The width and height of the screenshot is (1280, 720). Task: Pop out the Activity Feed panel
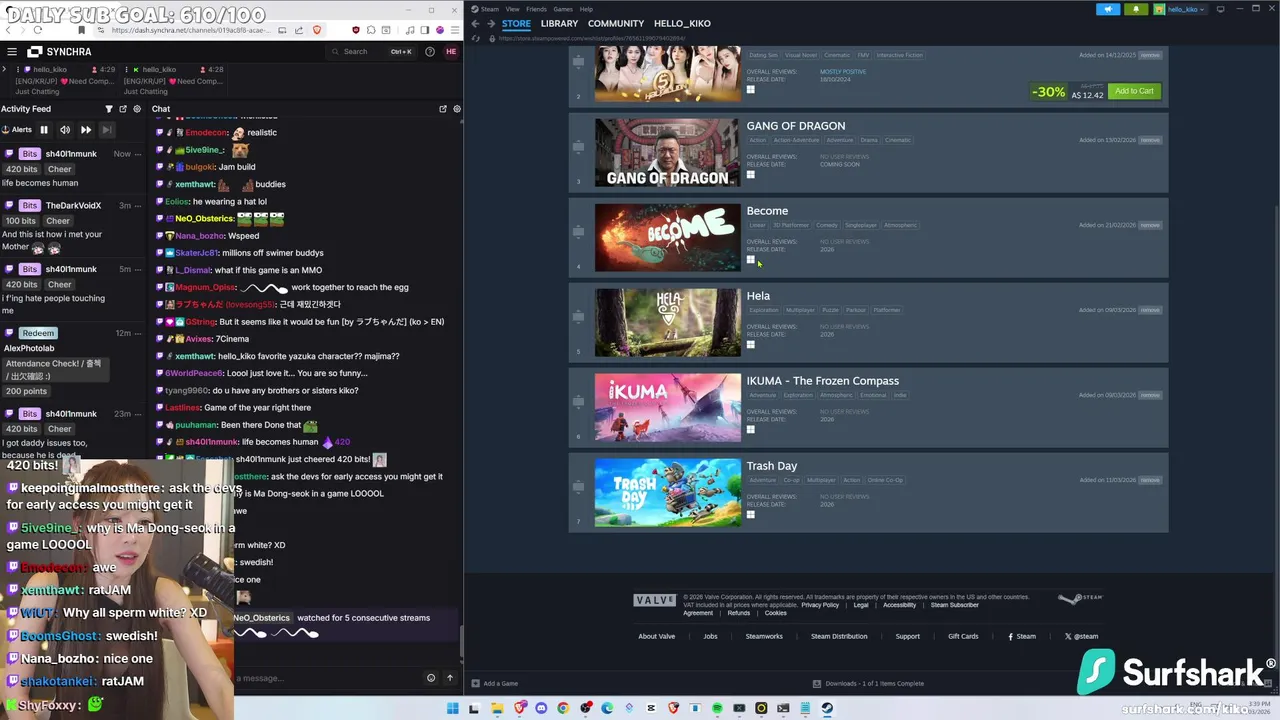coord(123,109)
